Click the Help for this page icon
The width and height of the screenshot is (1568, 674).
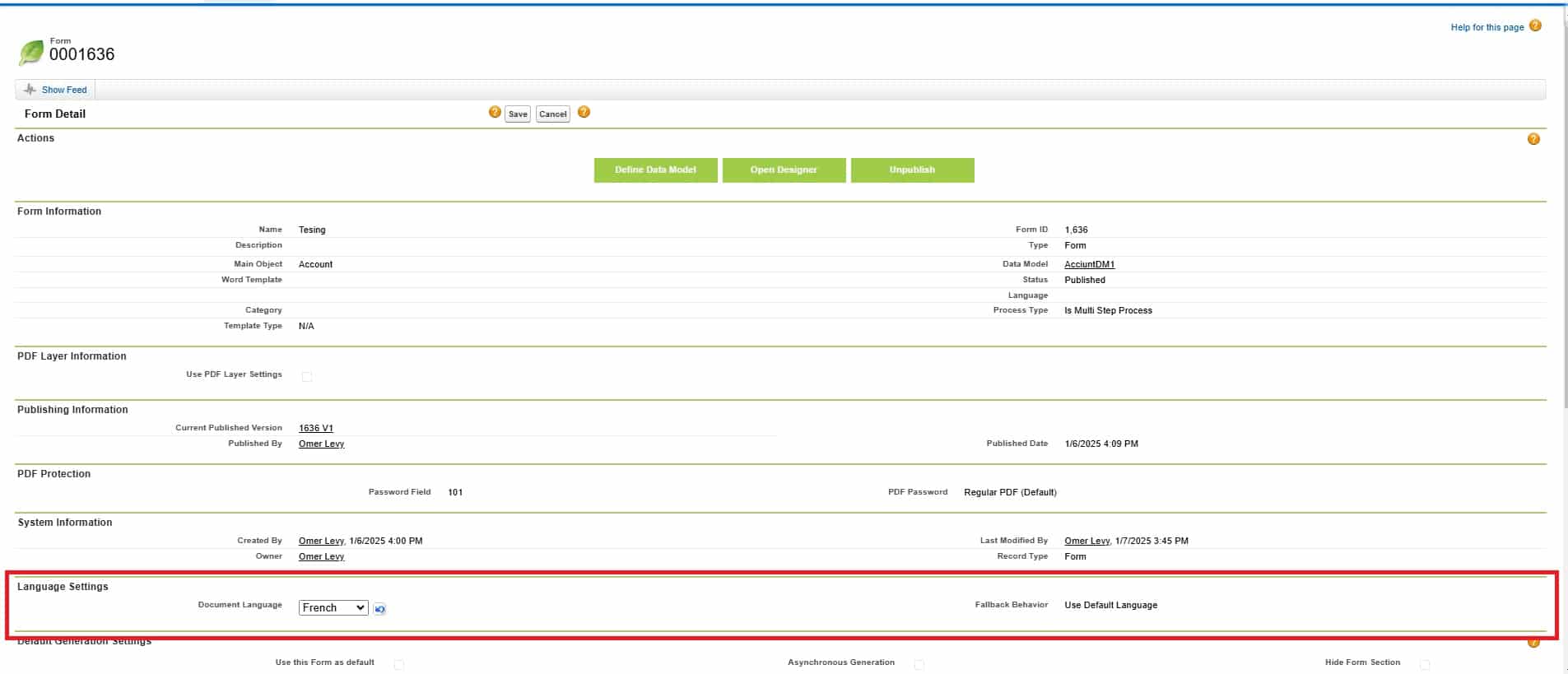(x=1535, y=26)
